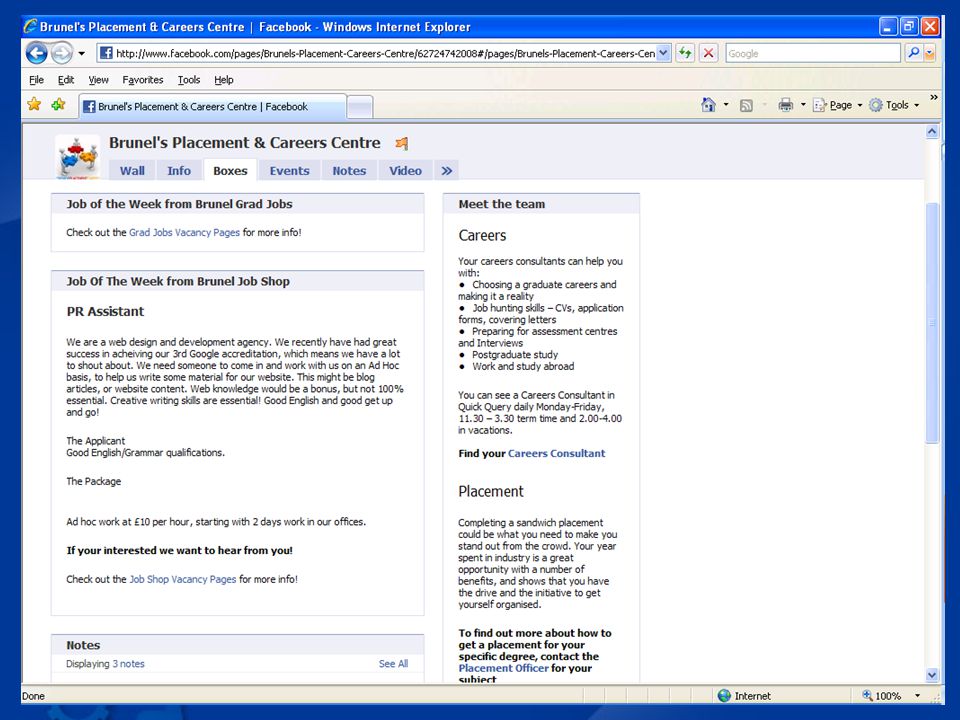The height and width of the screenshot is (720, 960).
Task: Click the RSS feeds icon
Action: 746,105
